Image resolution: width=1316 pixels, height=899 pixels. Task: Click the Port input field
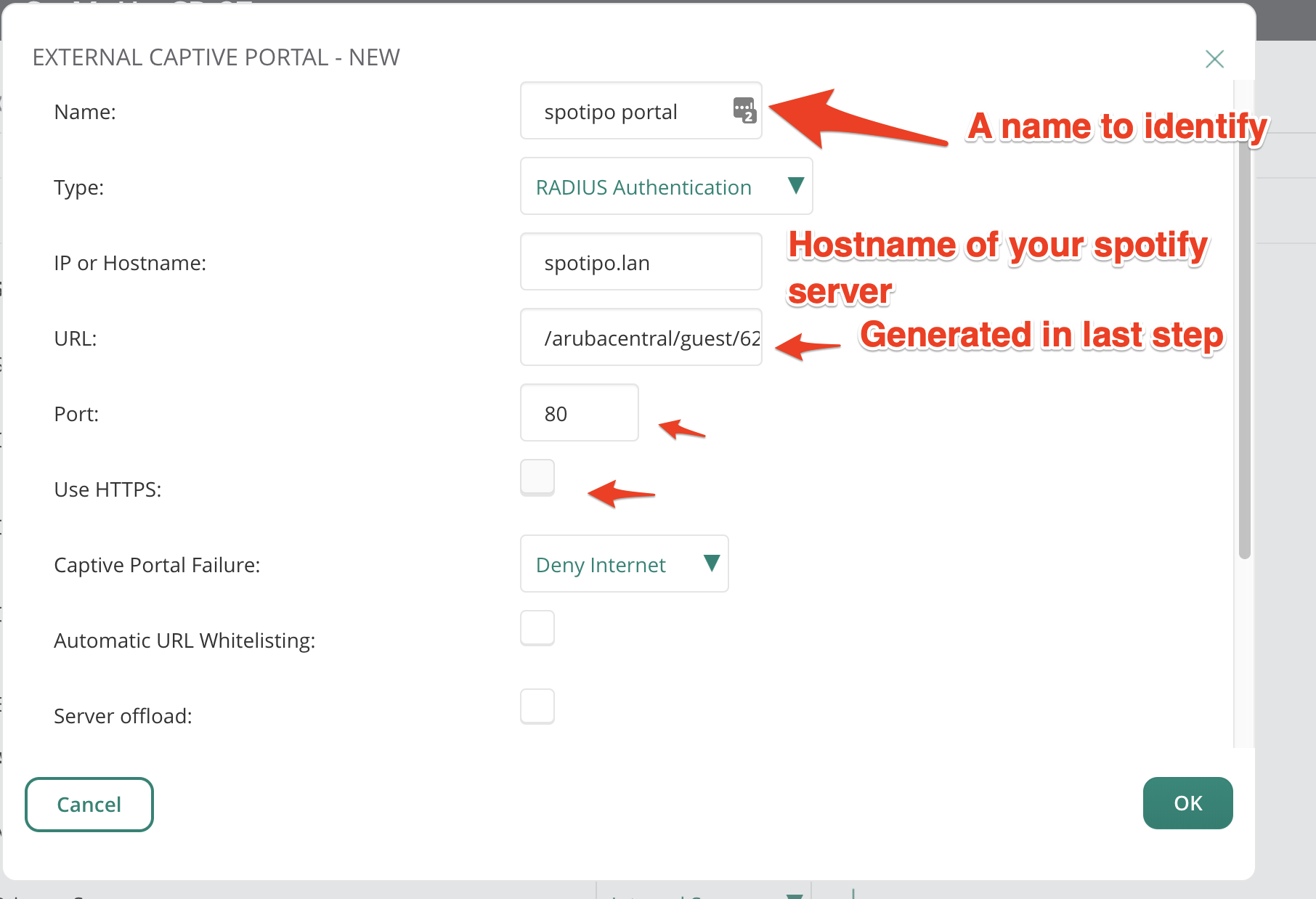(x=579, y=413)
